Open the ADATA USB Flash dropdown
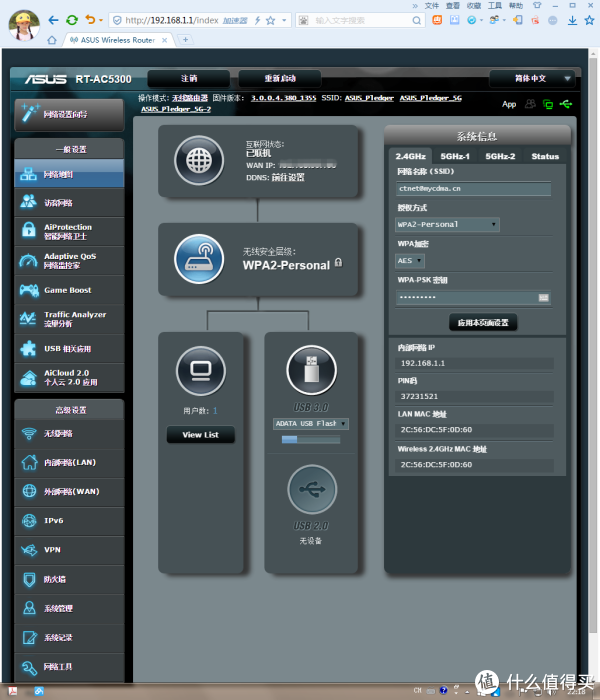 (311, 424)
